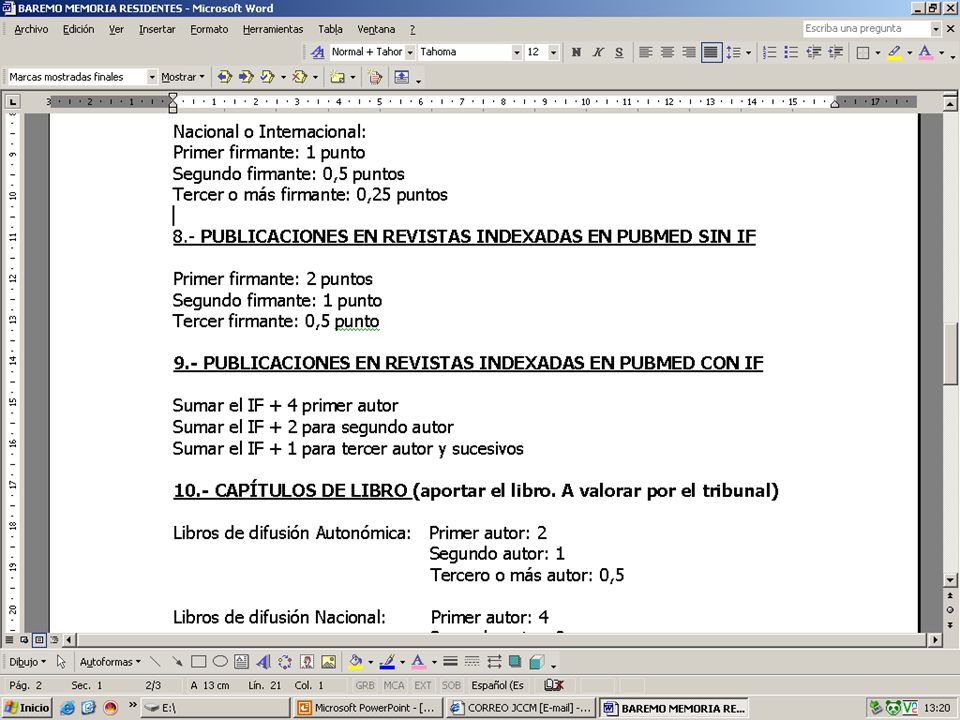Switch to Print Layout view button
Screen dimensions: 960x720
click(39, 640)
